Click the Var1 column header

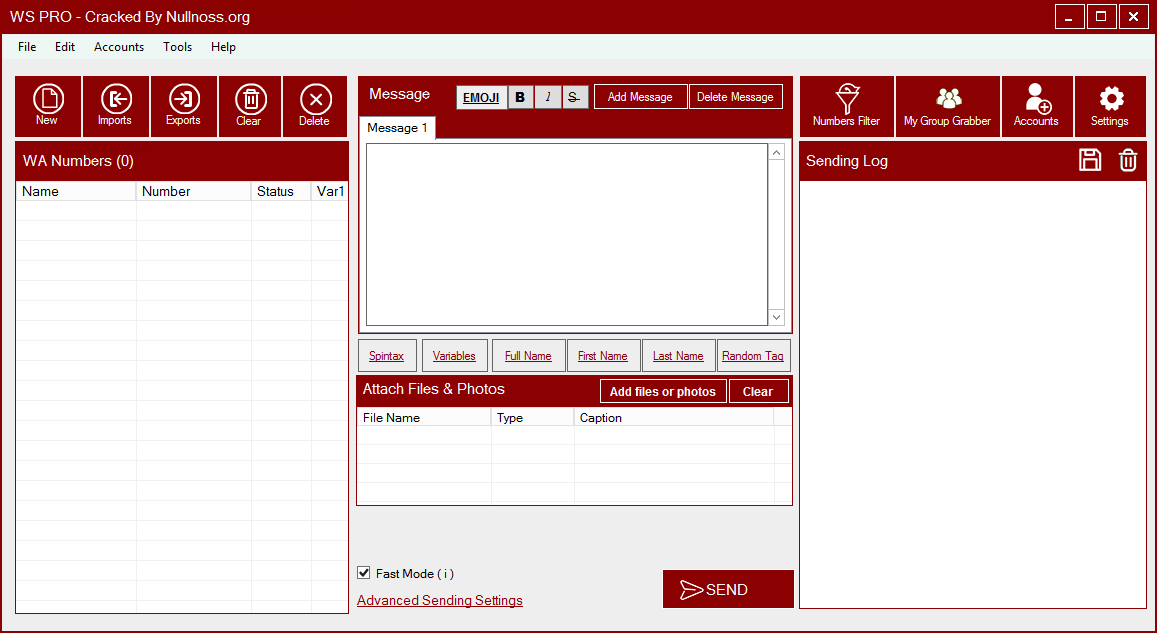(330, 191)
